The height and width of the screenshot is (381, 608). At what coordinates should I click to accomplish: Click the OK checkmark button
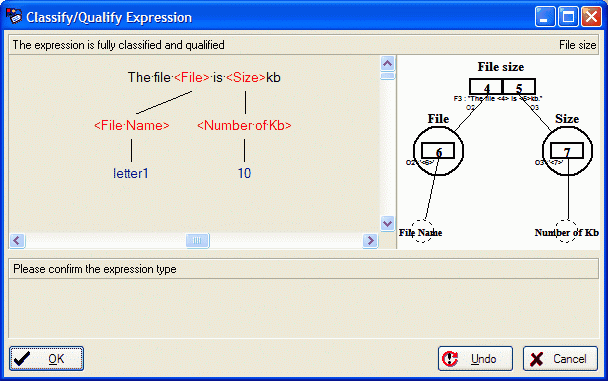[x=46, y=359]
